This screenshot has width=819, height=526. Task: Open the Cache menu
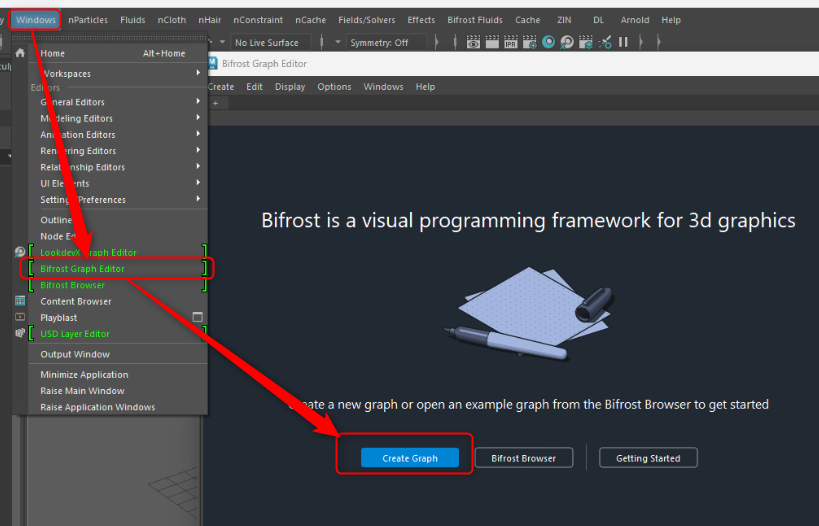pos(528,20)
